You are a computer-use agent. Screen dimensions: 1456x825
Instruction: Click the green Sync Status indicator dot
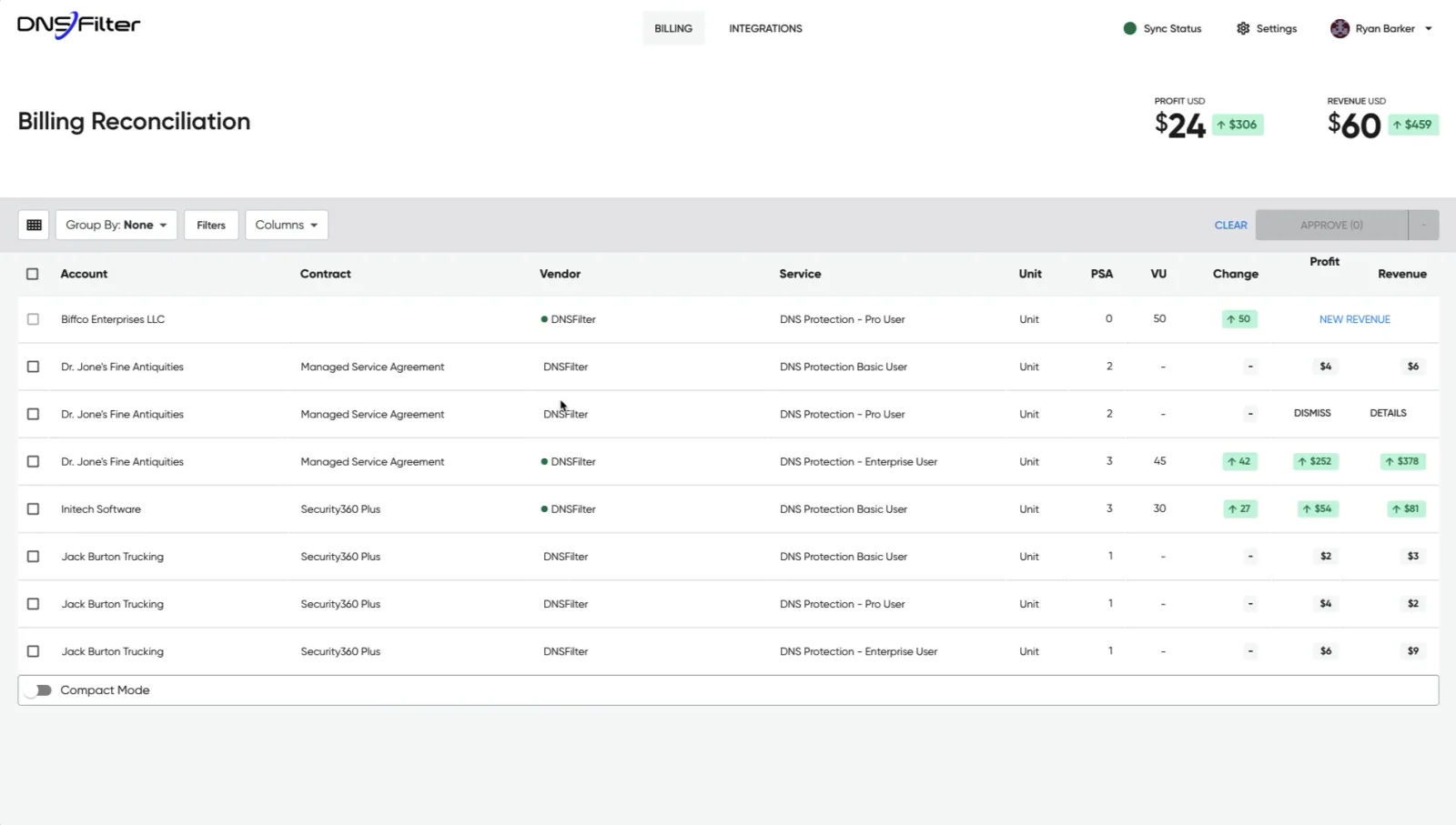(1130, 28)
